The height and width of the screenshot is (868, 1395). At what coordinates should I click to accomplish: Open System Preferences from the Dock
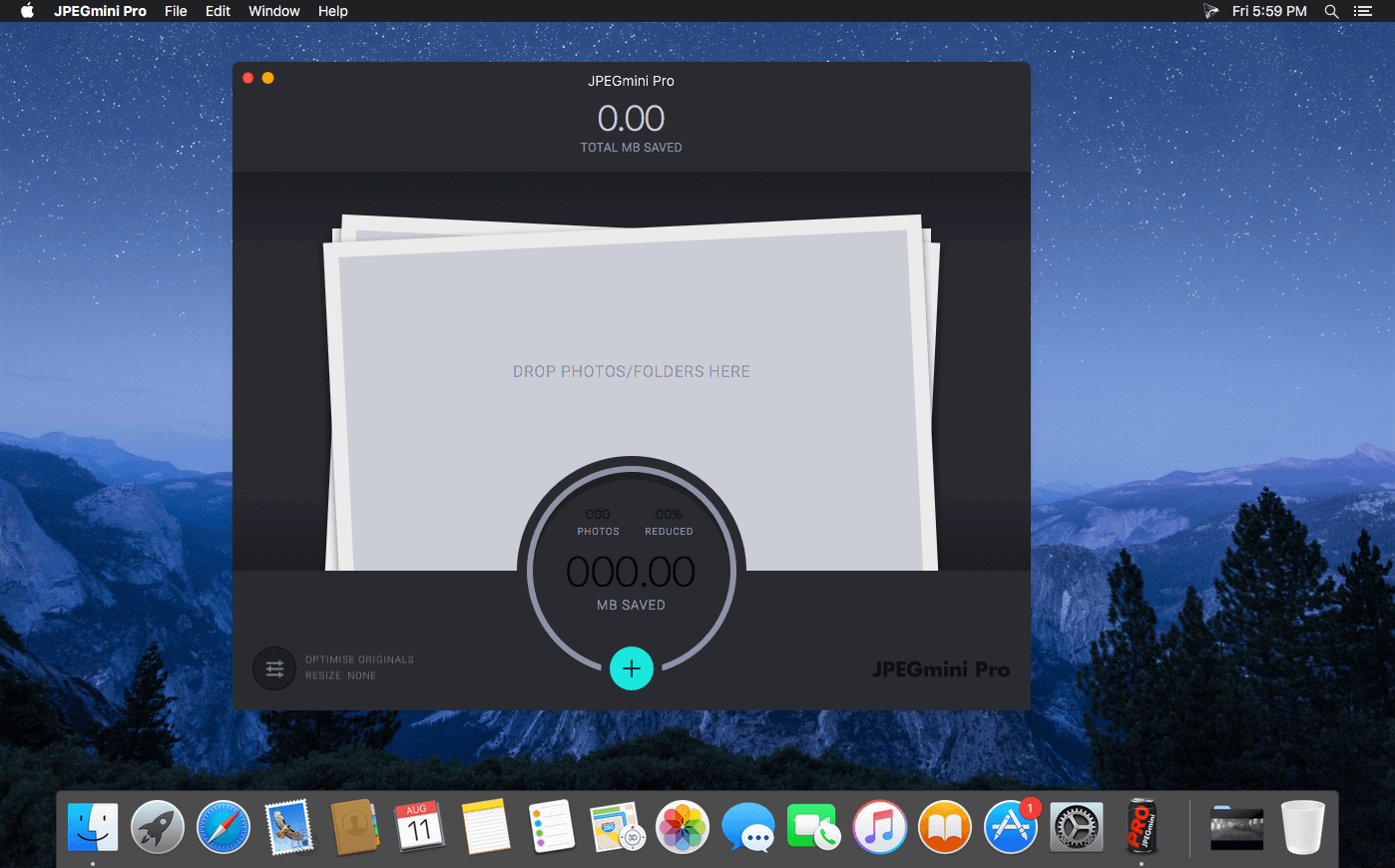tap(1077, 827)
